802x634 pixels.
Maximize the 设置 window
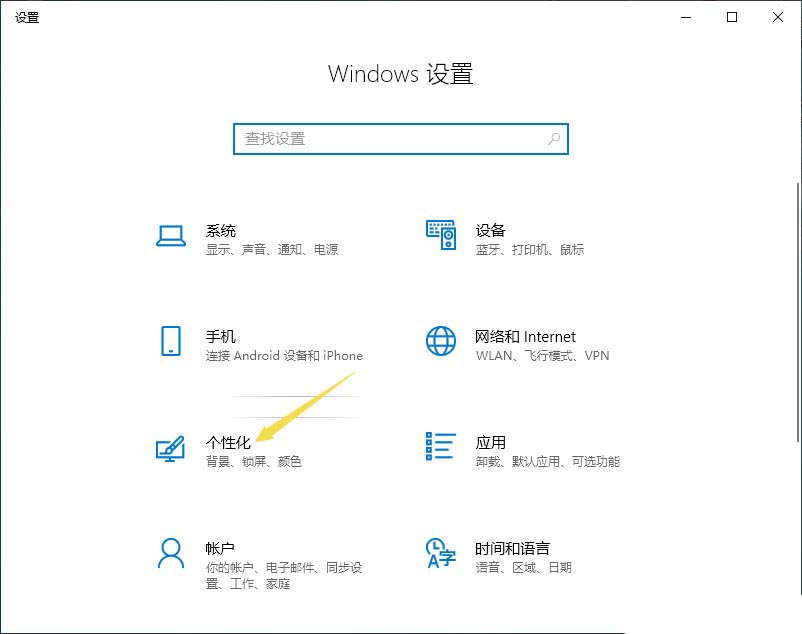[x=732, y=17]
